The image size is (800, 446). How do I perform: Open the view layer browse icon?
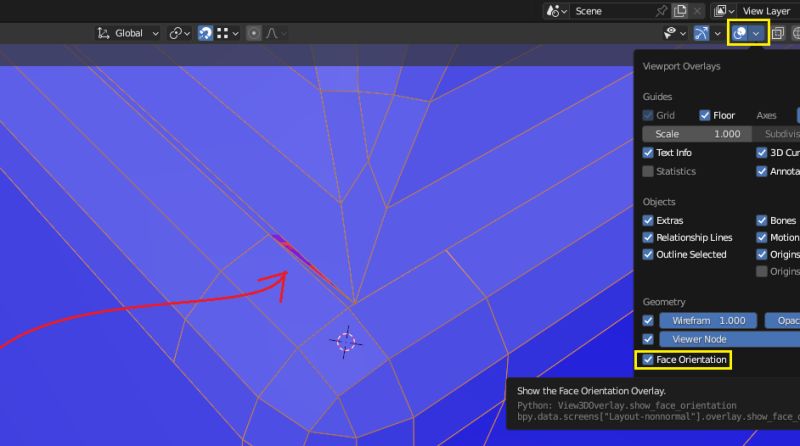coord(723,11)
